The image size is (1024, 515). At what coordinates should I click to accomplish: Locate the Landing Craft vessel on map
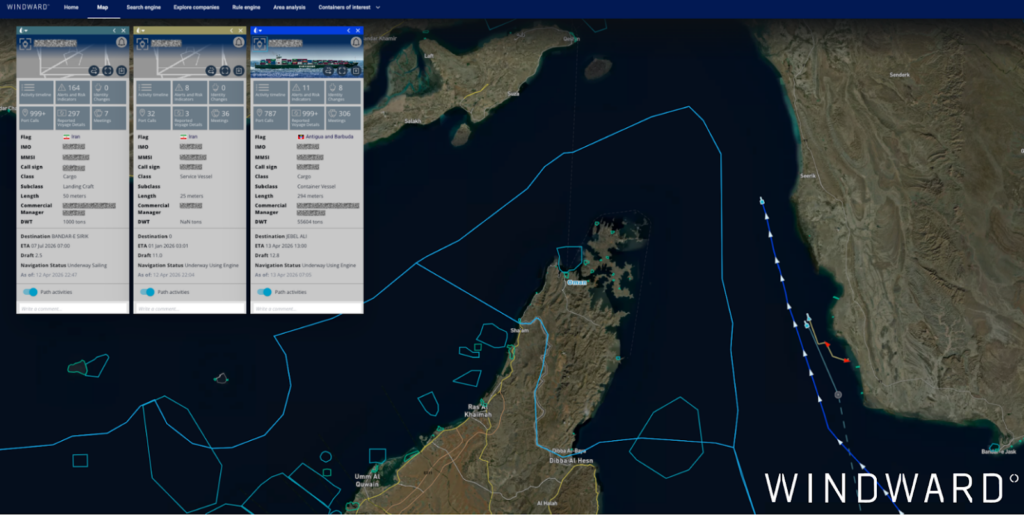pyautogui.click(x=25, y=43)
